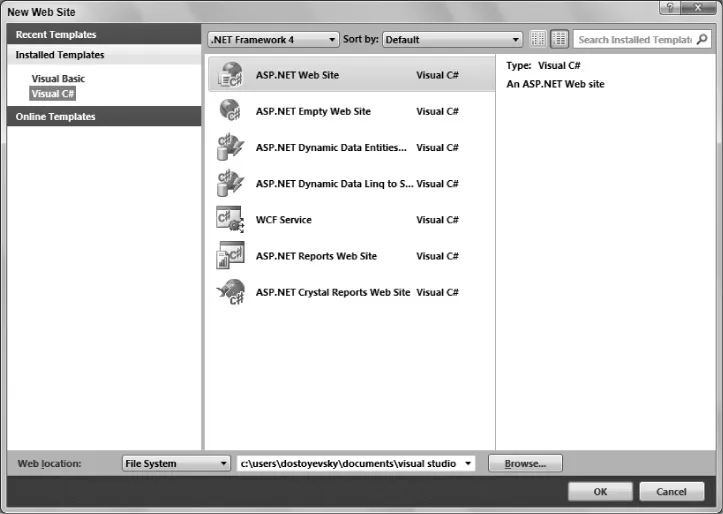
Task: Select the ASP.NET Empty Web Site icon
Action: pos(231,111)
